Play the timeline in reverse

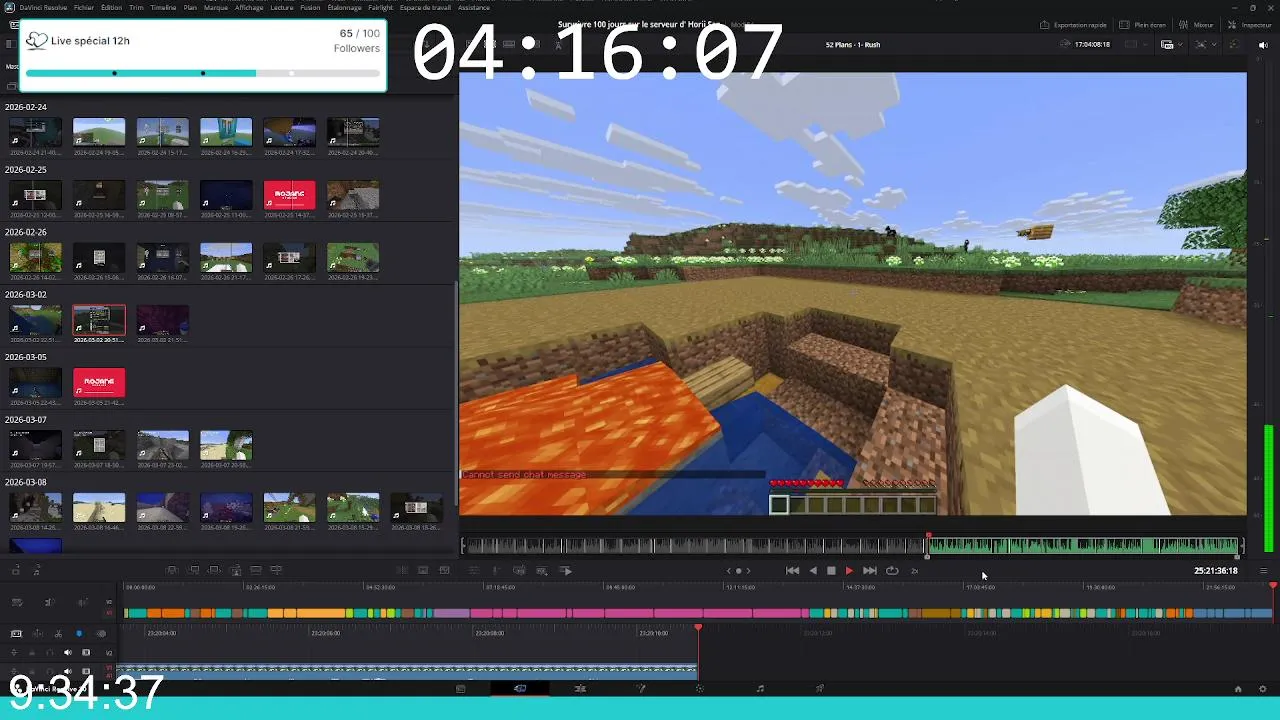coord(812,571)
